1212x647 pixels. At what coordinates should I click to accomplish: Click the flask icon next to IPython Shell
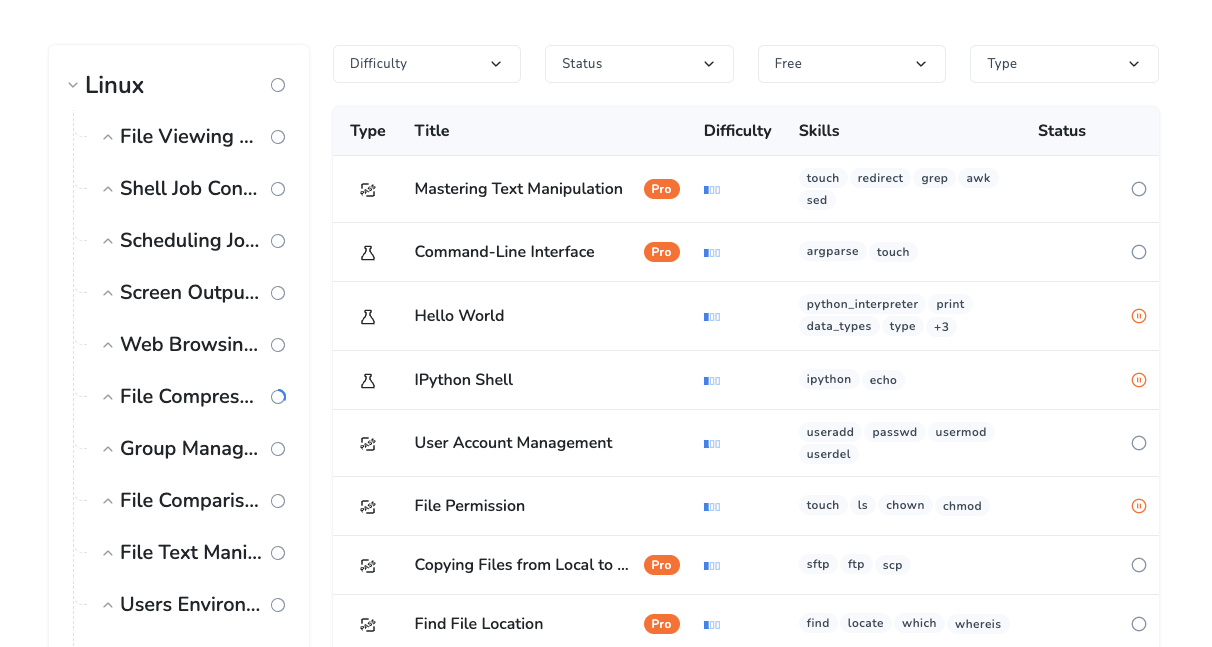point(367,380)
